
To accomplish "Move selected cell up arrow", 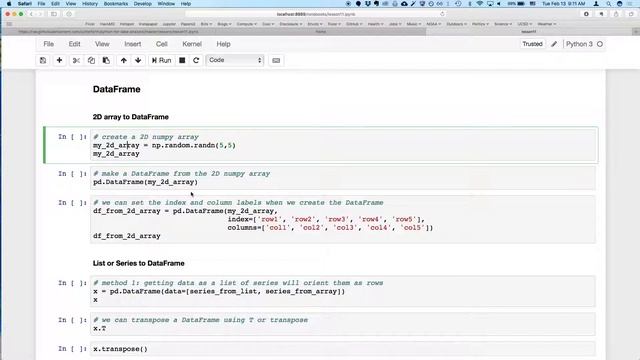I will click(124, 60).
